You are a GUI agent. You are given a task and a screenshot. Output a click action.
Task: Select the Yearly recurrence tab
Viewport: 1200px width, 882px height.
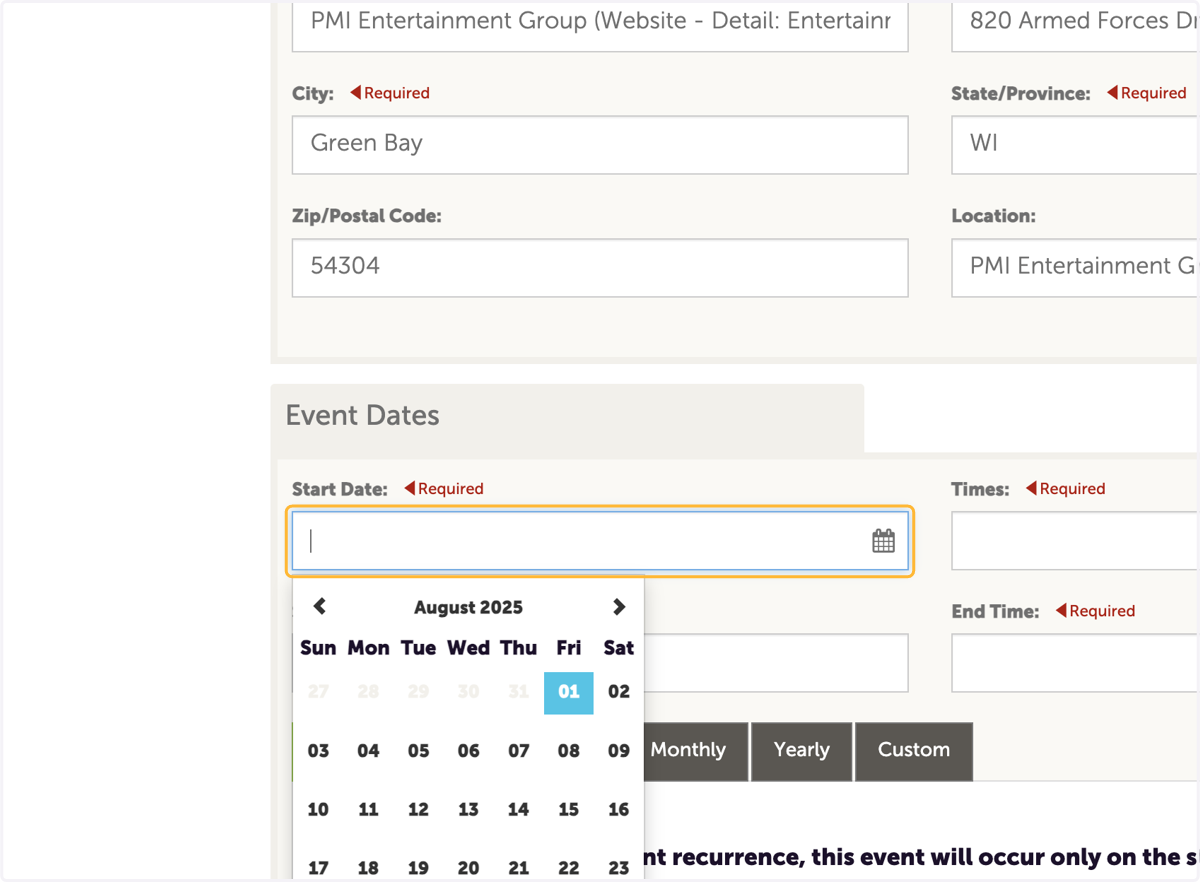tap(802, 751)
